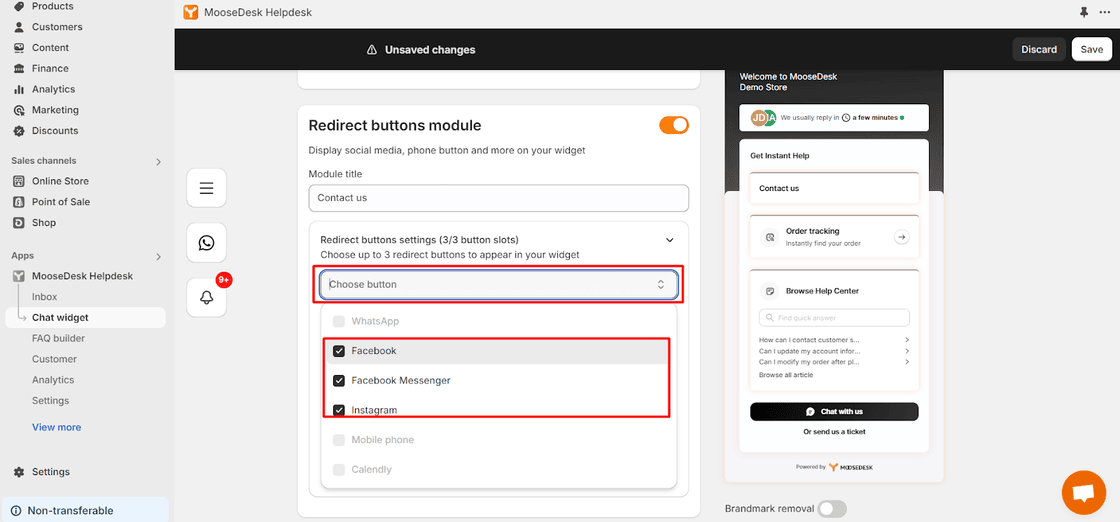Click the View more link

coord(56,427)
